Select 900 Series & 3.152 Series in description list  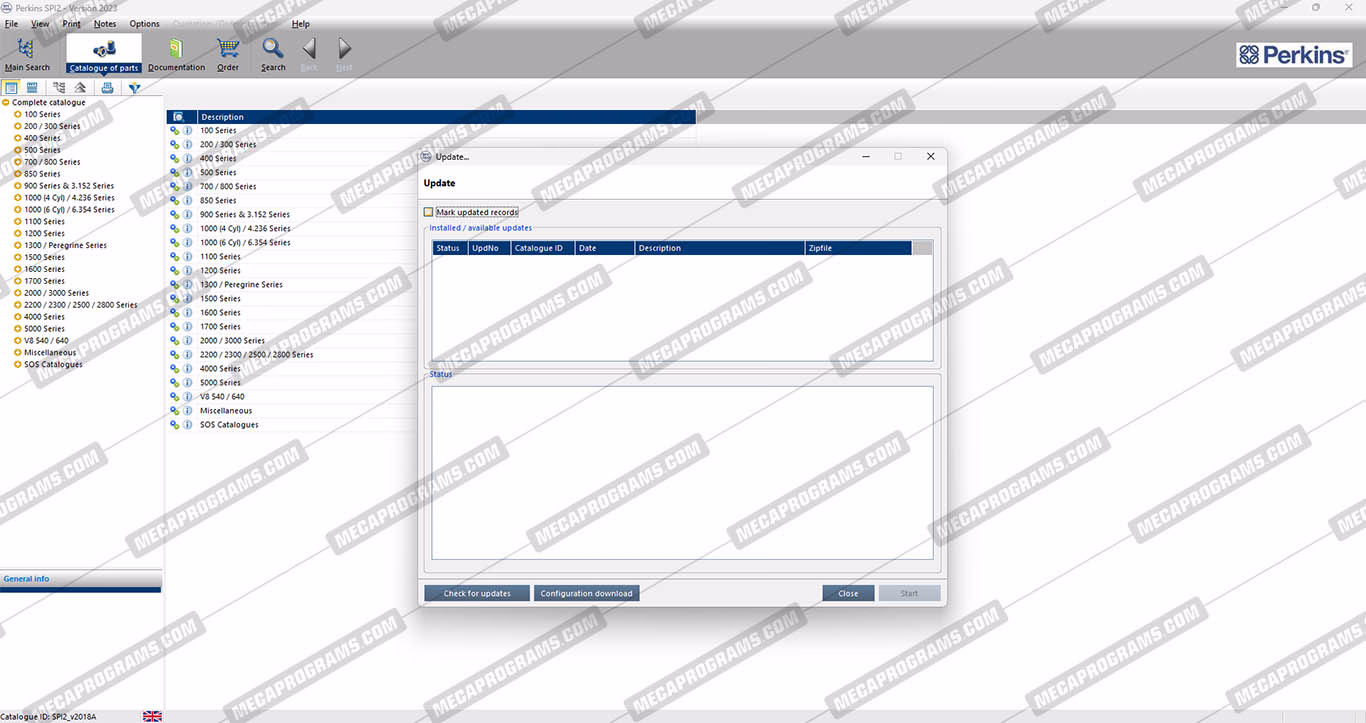coord(245,214)
